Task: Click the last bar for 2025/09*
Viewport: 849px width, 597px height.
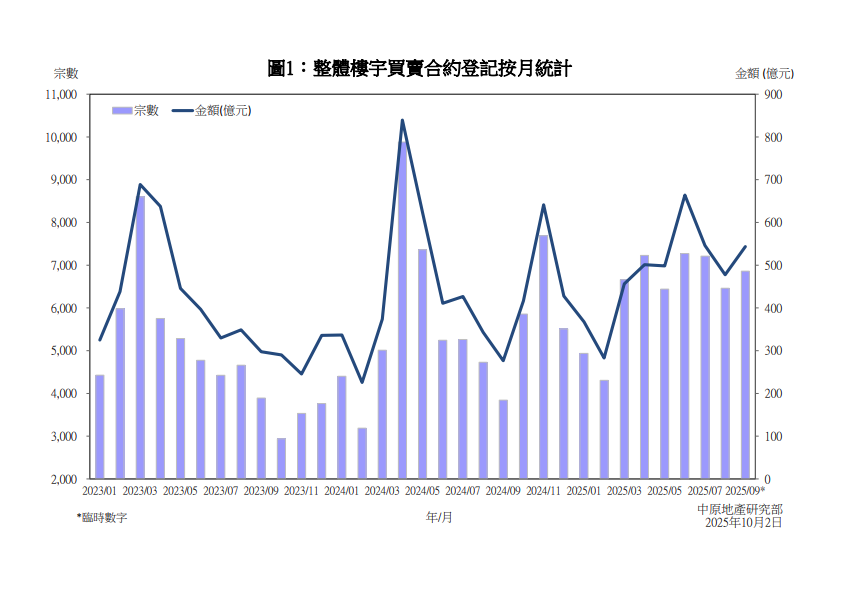Action: tap(745, 375)
